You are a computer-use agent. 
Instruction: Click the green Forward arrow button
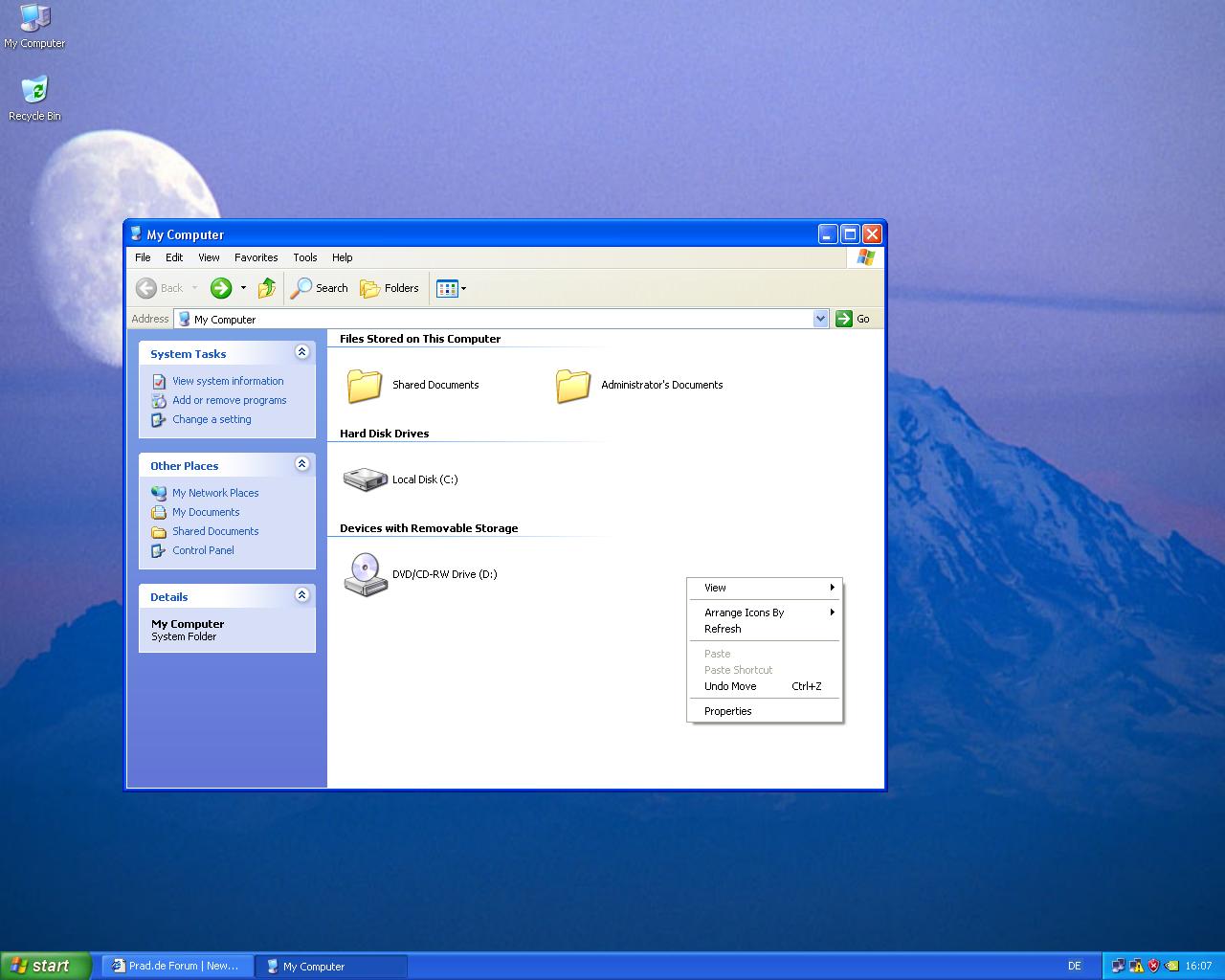pos(221,288)
